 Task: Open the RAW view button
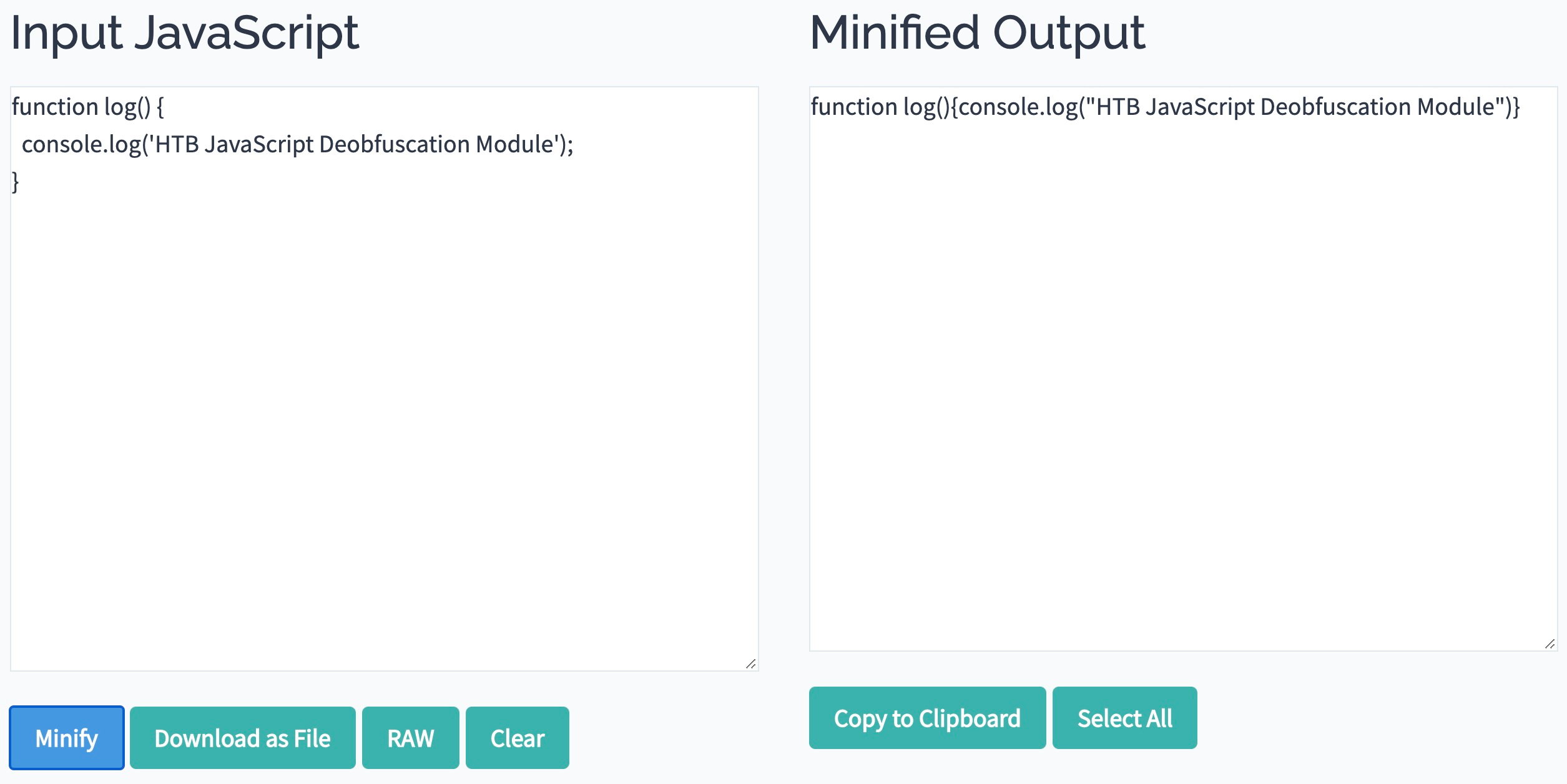coord(411,738)
